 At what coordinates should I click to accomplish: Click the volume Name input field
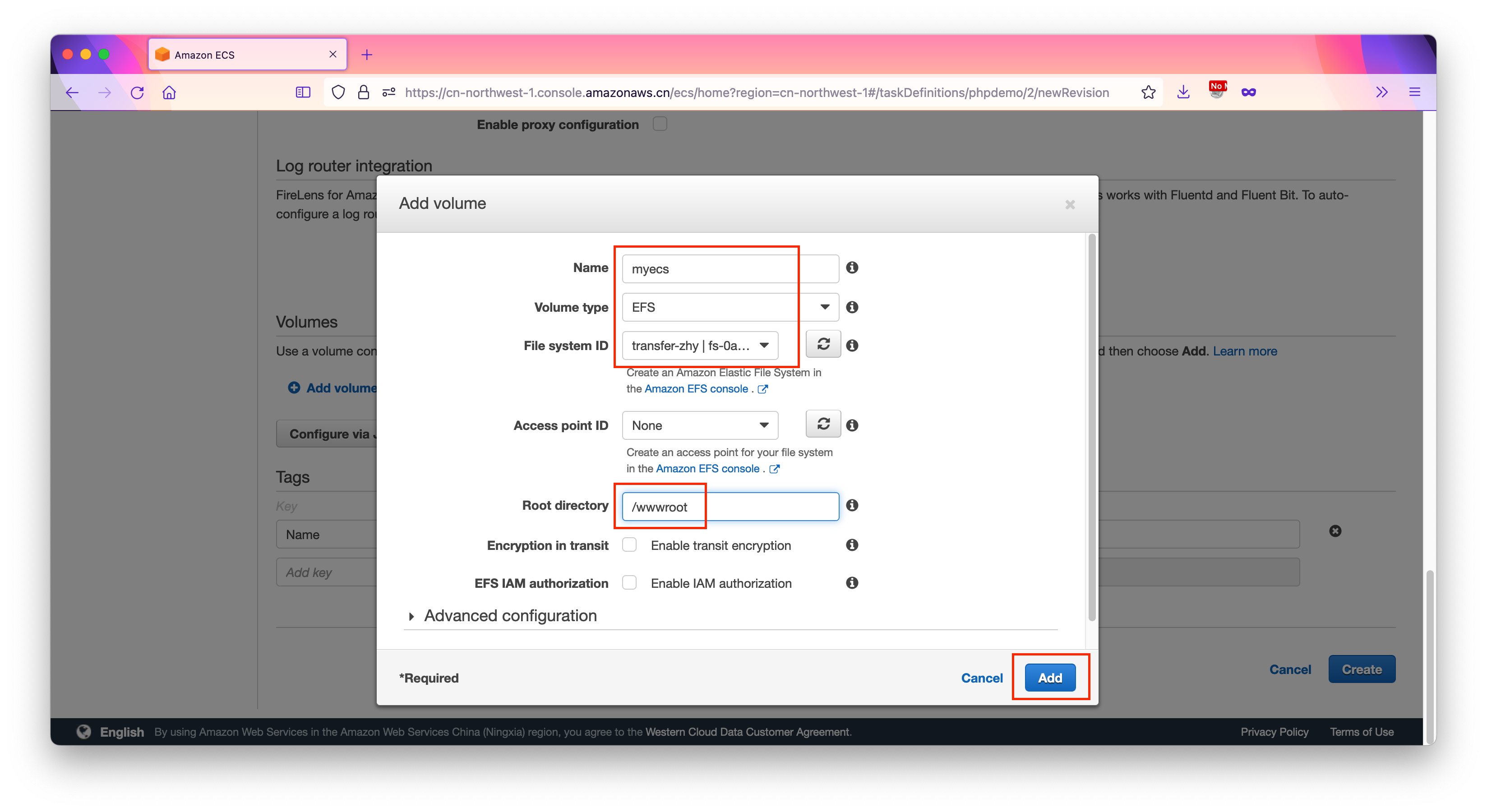click(x=730, y=269)
